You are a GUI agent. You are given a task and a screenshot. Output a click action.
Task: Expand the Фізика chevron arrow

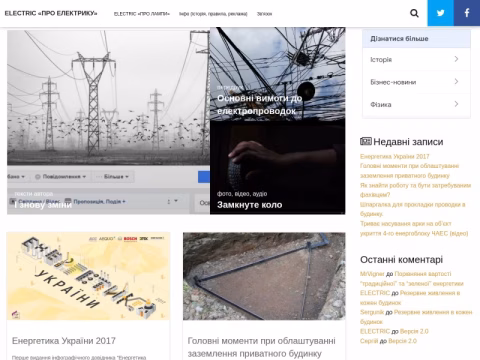point(456,104)
